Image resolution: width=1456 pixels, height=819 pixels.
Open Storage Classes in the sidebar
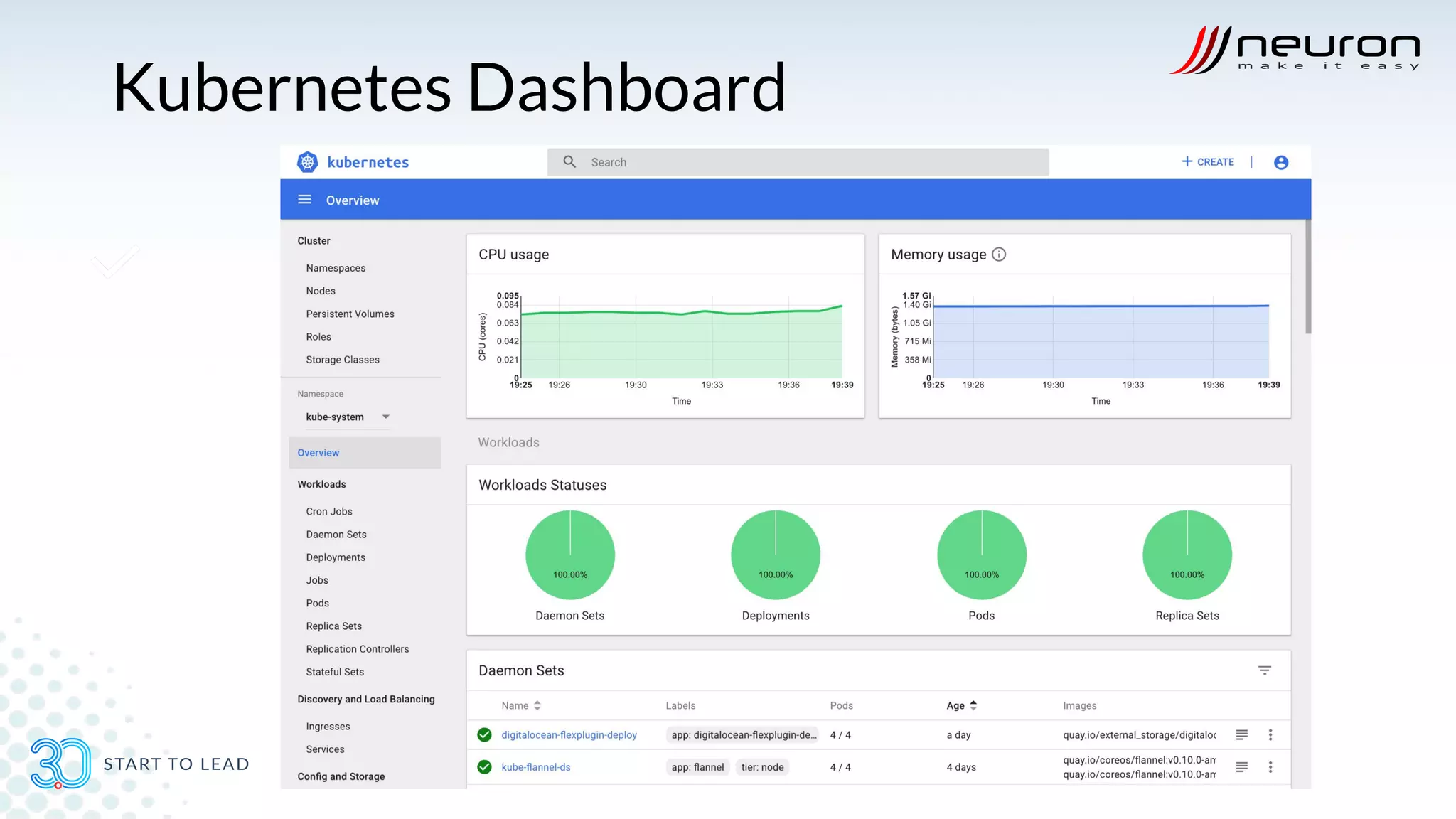pos(343,360)
